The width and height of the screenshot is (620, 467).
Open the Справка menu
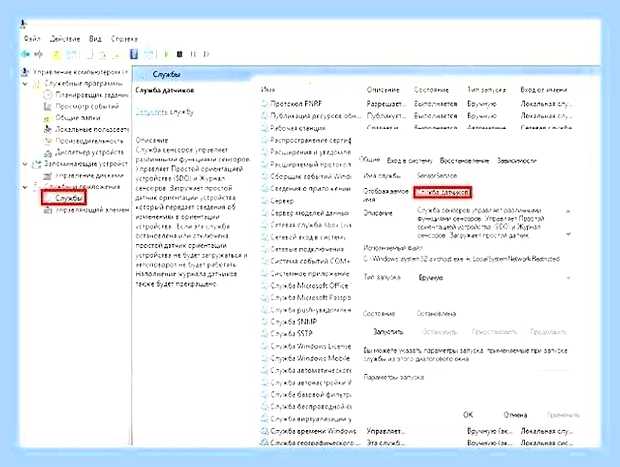coord(124,39)
